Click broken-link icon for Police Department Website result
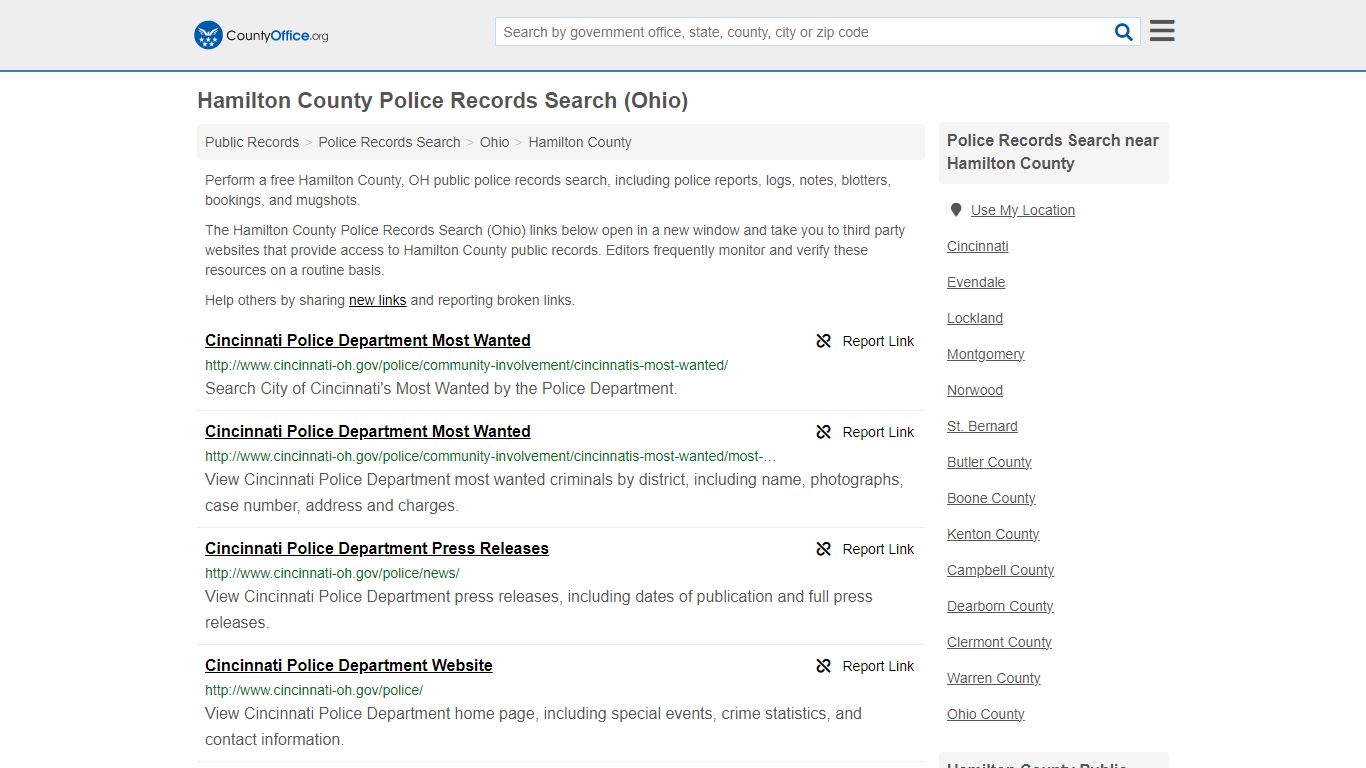The image size is (1366, 768). click(824, 666)
